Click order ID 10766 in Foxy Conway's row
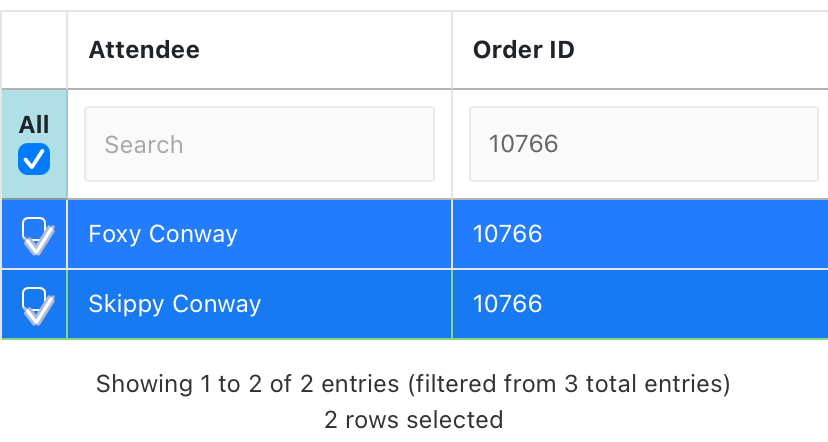 [507, 234]
